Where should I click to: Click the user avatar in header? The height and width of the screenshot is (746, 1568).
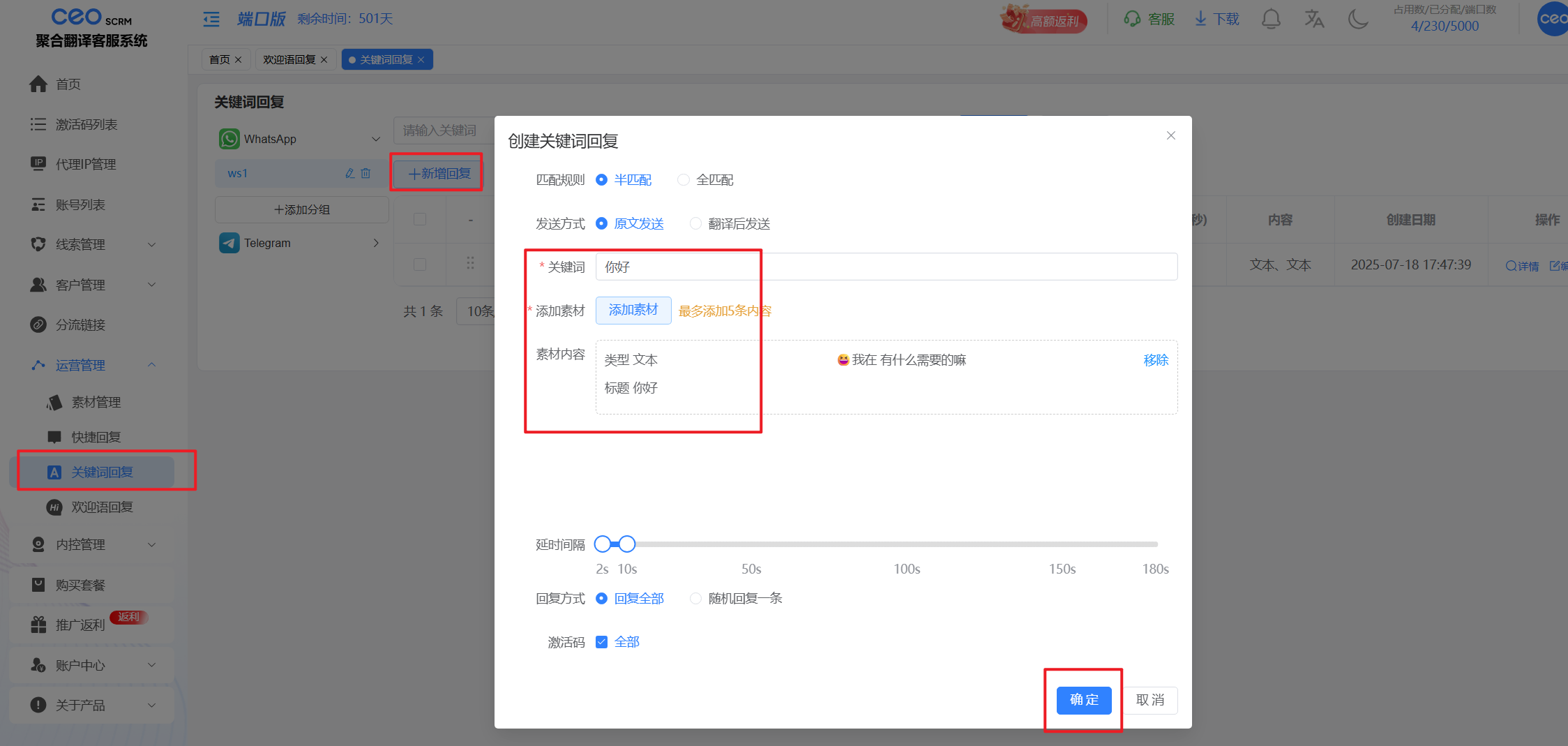1553,19
